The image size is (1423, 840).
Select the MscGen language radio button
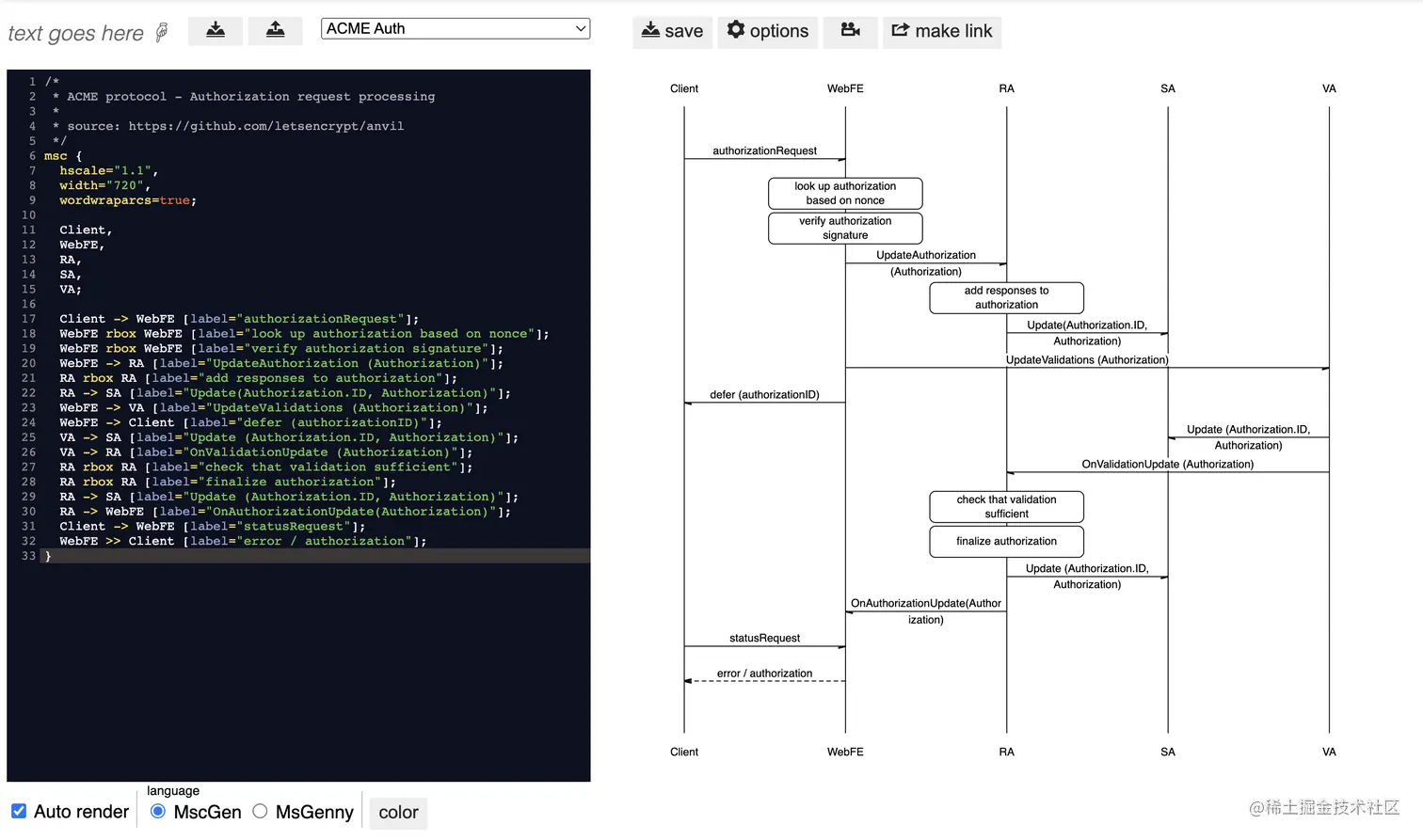(157, 811)
